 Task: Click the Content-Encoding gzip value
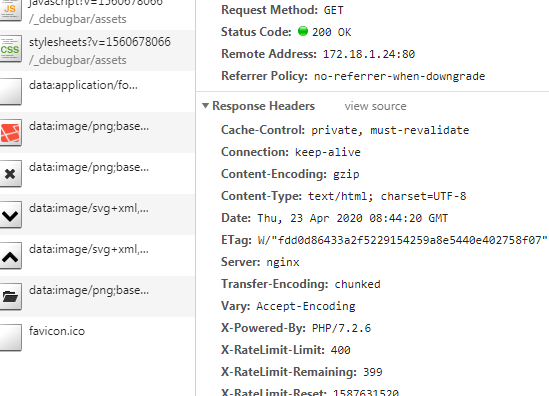pos(346,174)
